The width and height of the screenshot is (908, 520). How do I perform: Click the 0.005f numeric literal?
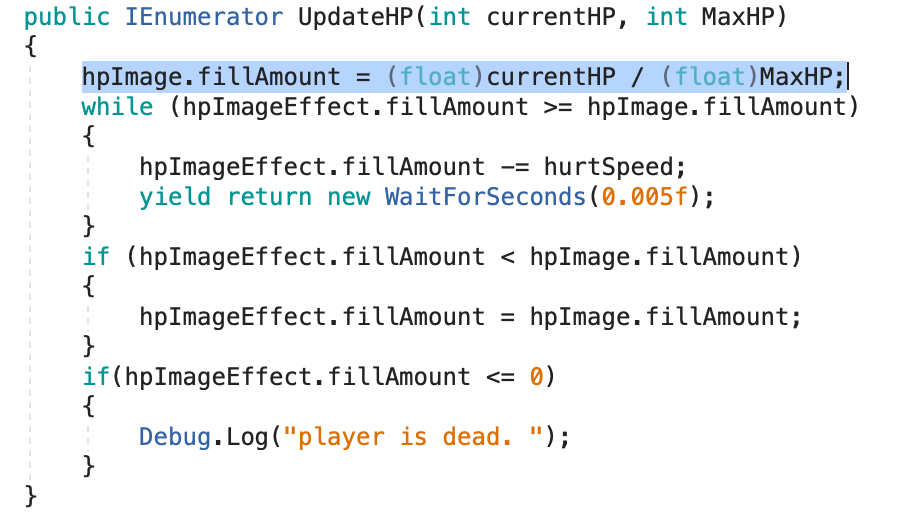click(x=647, y=197)
